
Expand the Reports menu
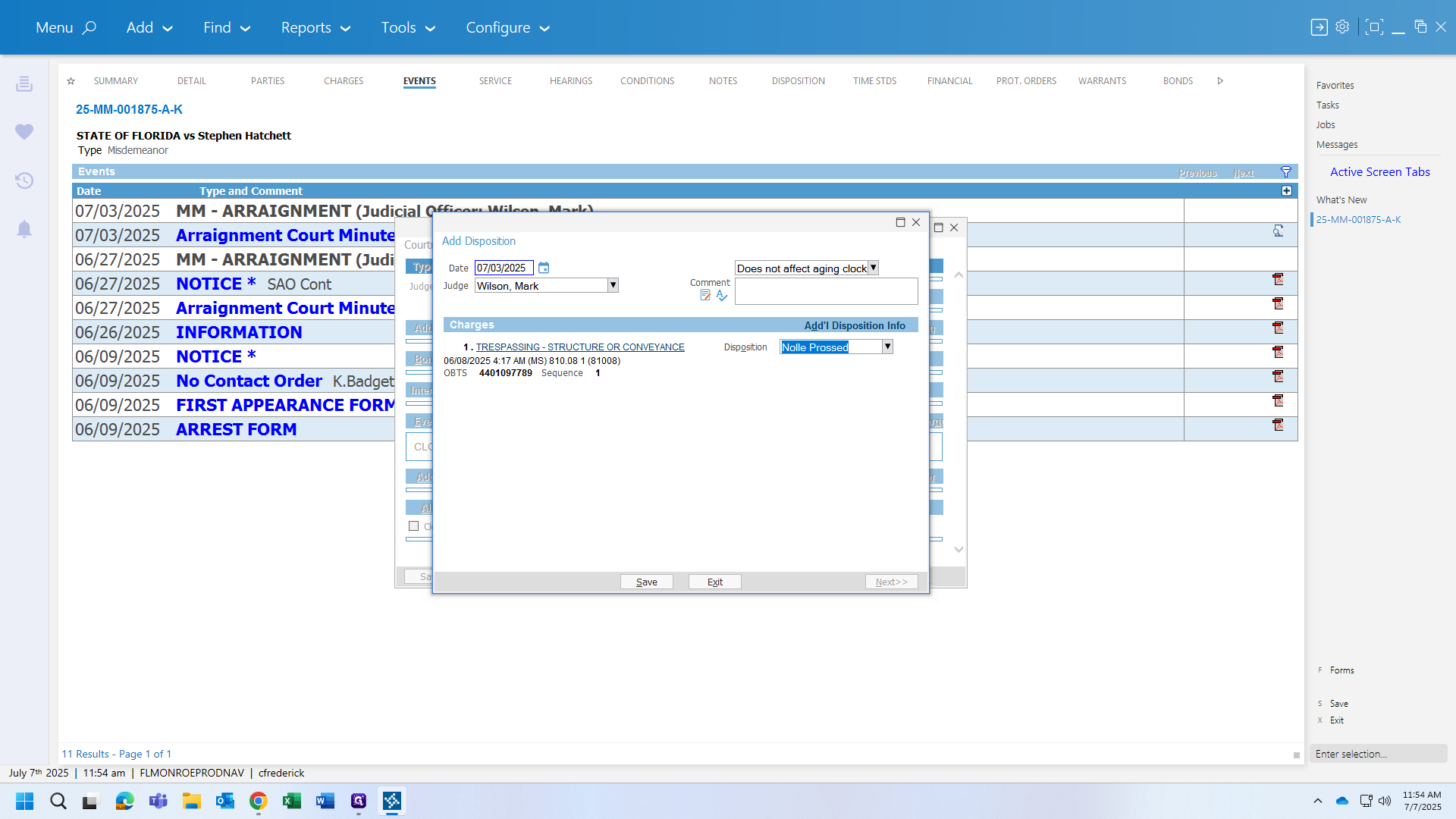[315, 27]
